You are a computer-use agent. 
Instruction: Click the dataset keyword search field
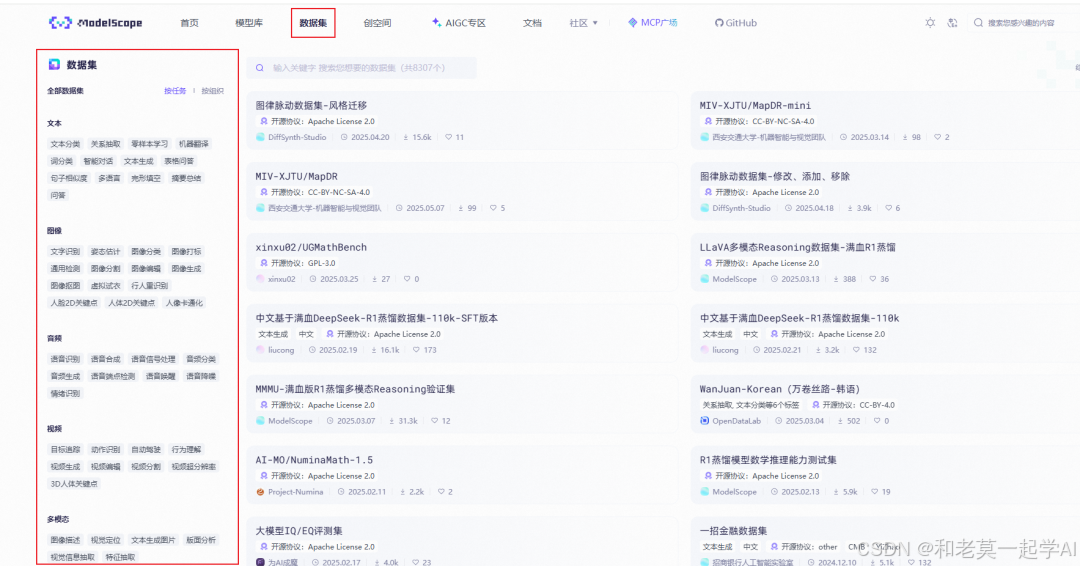362,67
